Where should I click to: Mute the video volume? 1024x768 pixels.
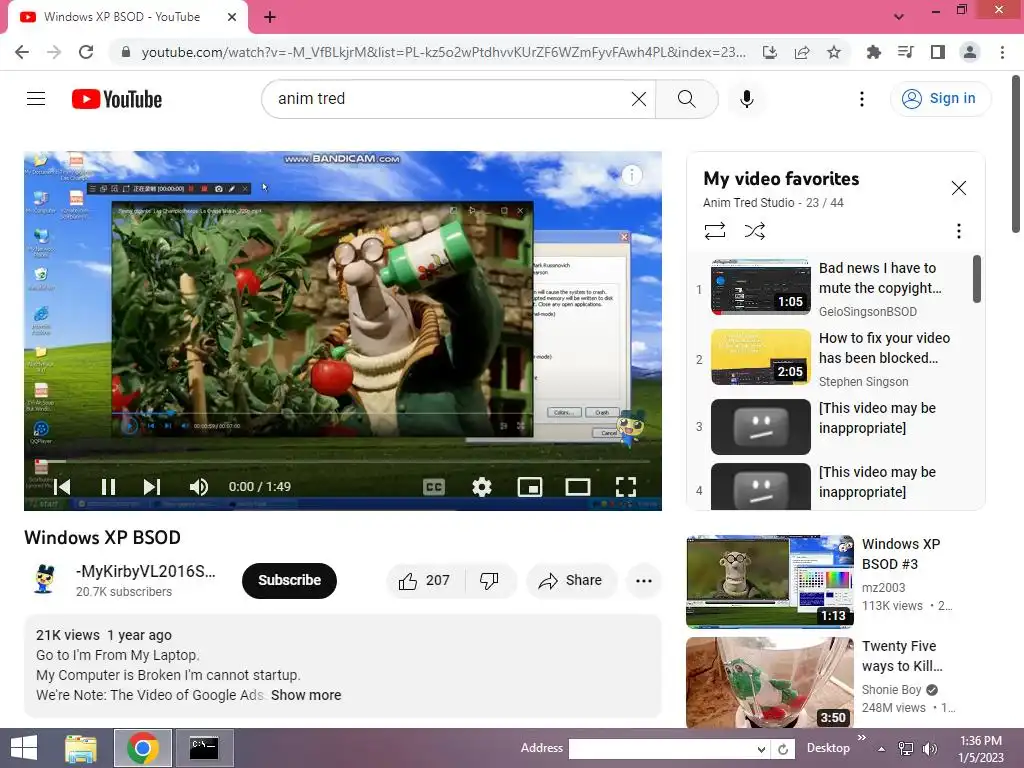coord(199,487)
